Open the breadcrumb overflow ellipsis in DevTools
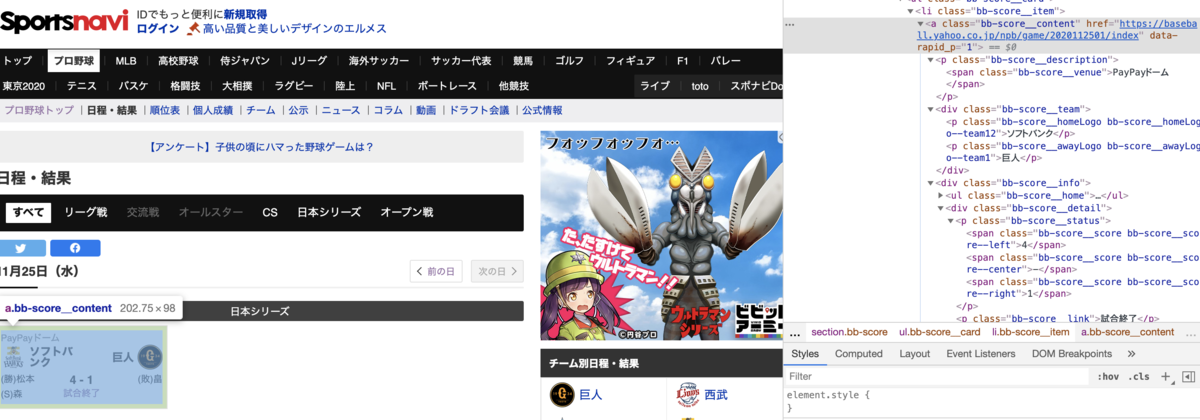The width and height of the screenshot is (1200, 420). pyautogui.click(x=796, y=332)
